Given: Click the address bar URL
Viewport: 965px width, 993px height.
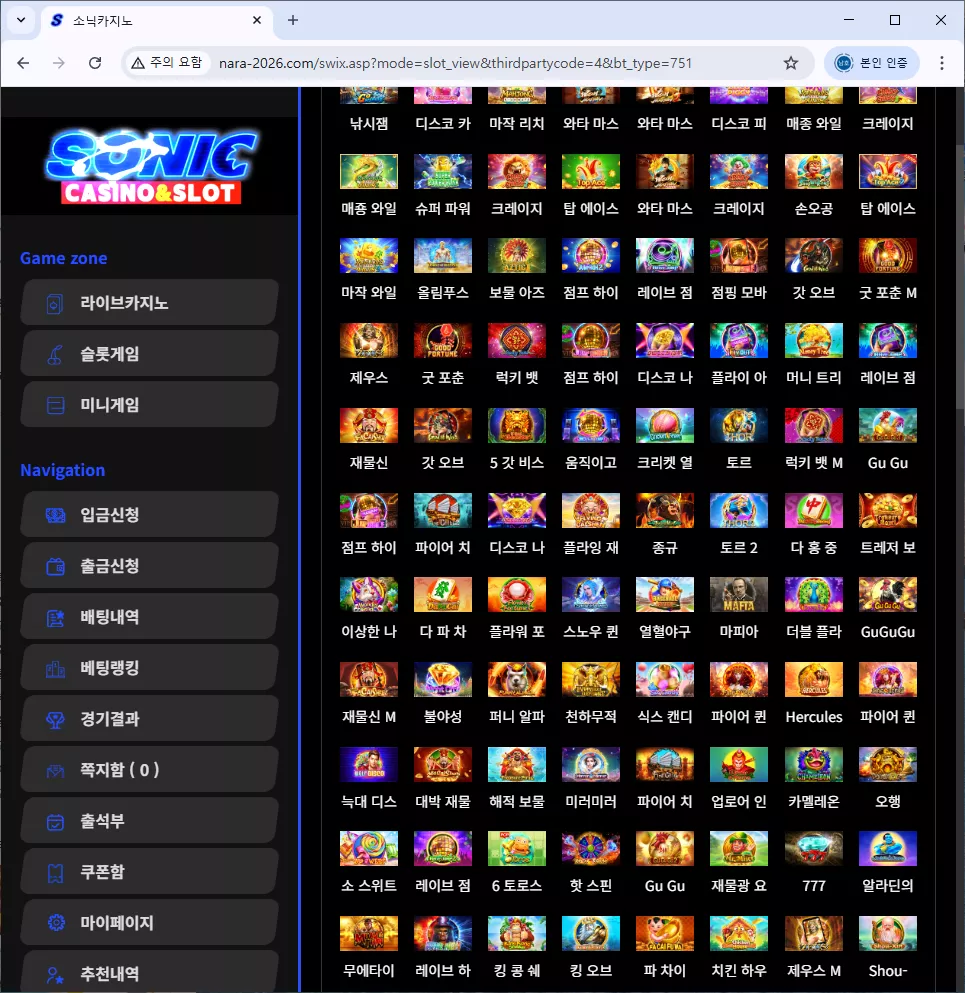Looking at the screenshot, I should tap(455, 63).
